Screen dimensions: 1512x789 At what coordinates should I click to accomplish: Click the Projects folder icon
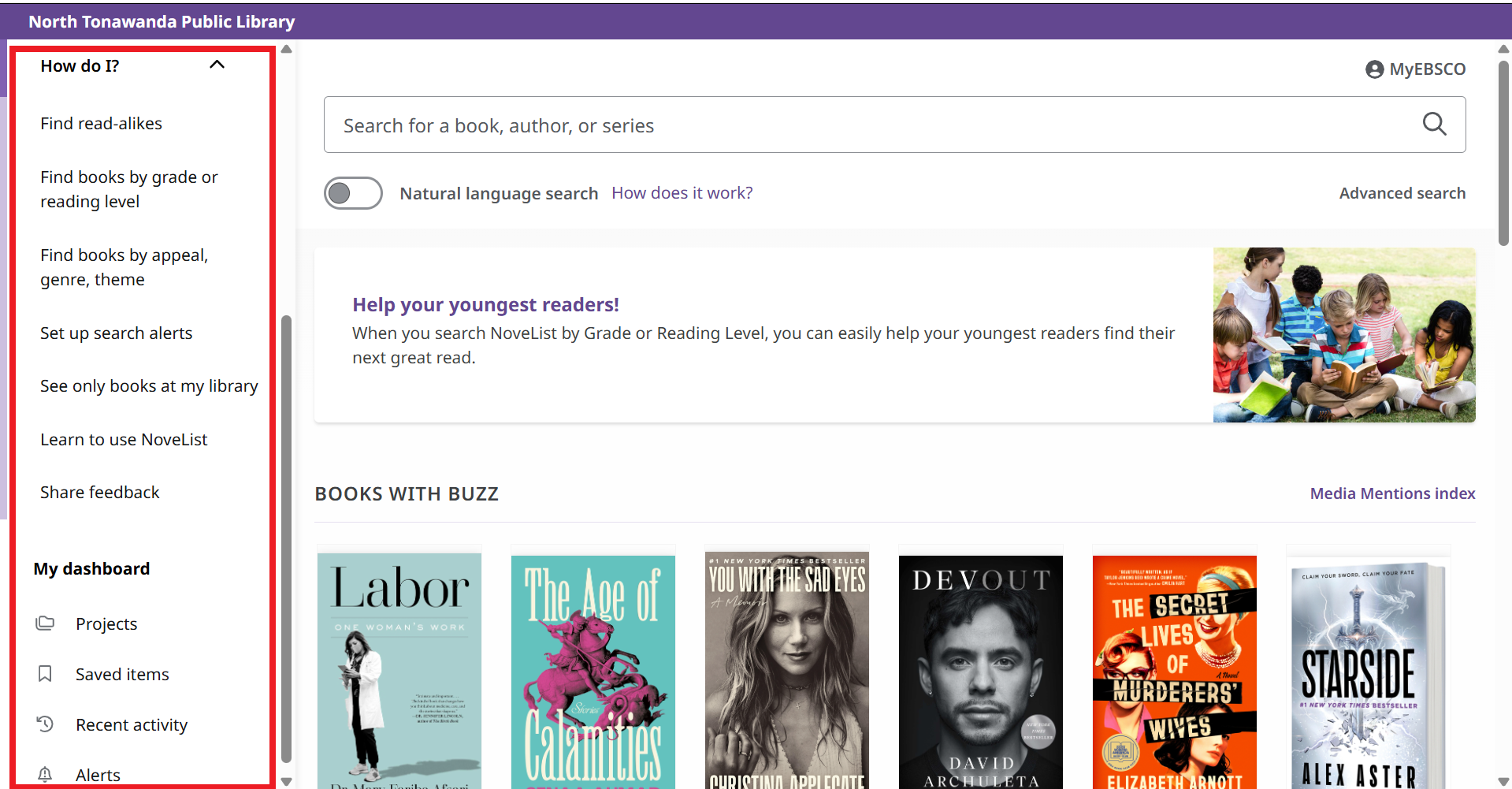click(45, 623)
